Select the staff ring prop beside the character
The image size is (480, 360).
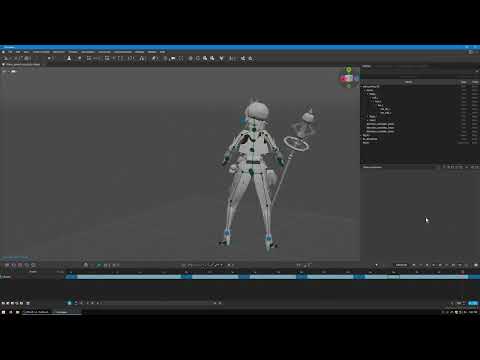coord(296,144)
